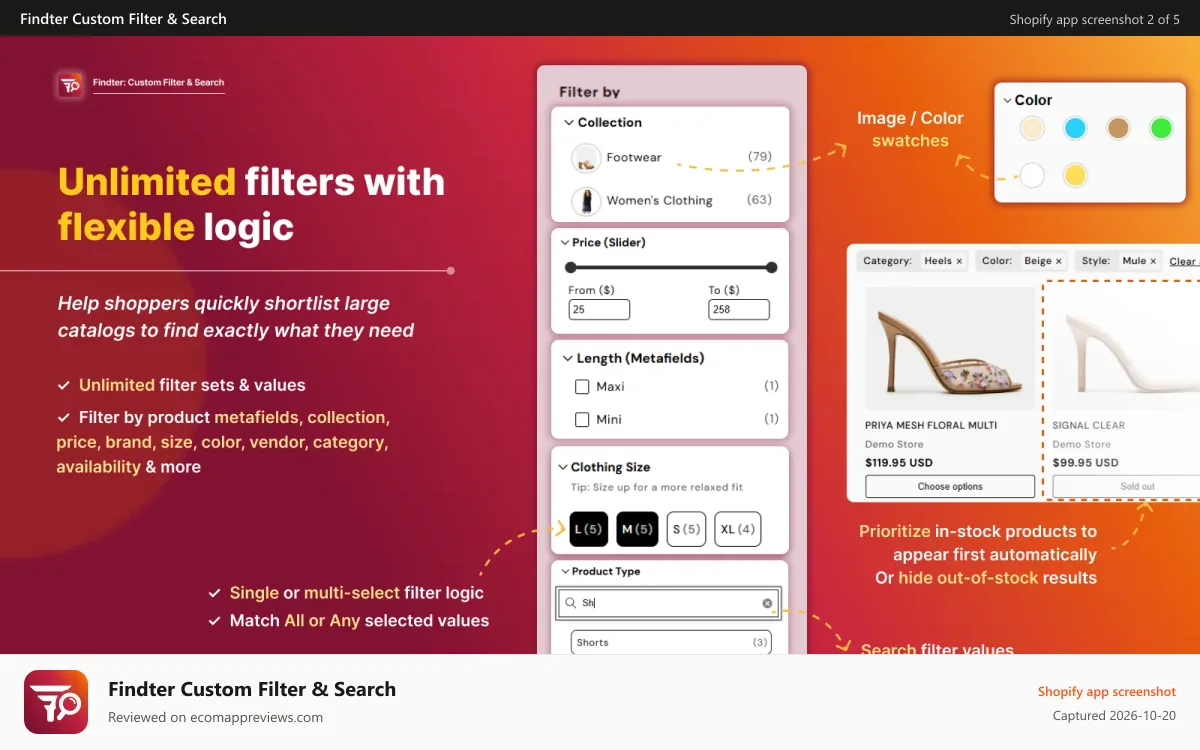Select size S (5) option

tap(686, 529)
